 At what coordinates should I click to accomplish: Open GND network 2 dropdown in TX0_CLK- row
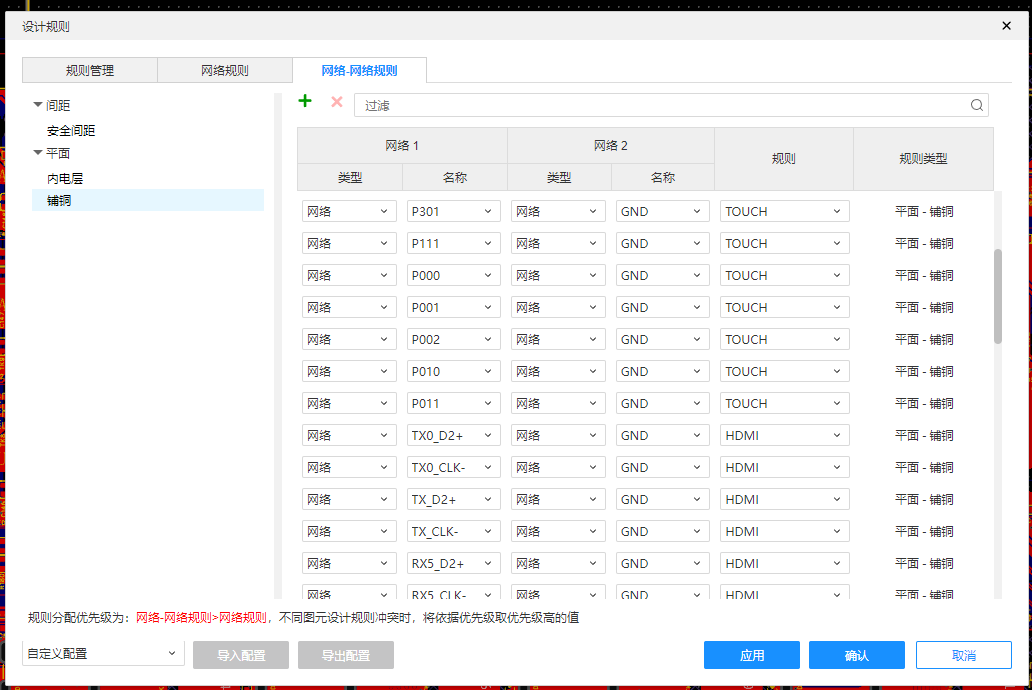[x=662, y=467]
